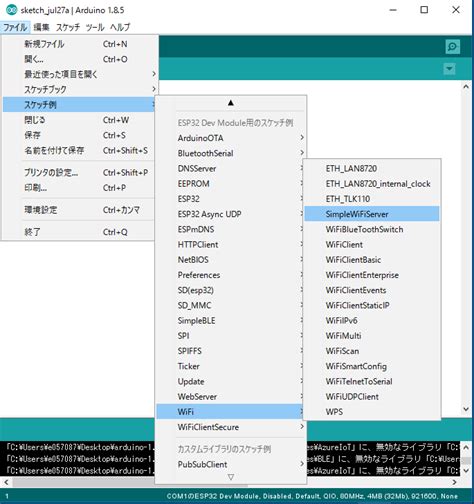
Task: Open the スケッチ menu in the menu bar
Action: click(68, 27)
